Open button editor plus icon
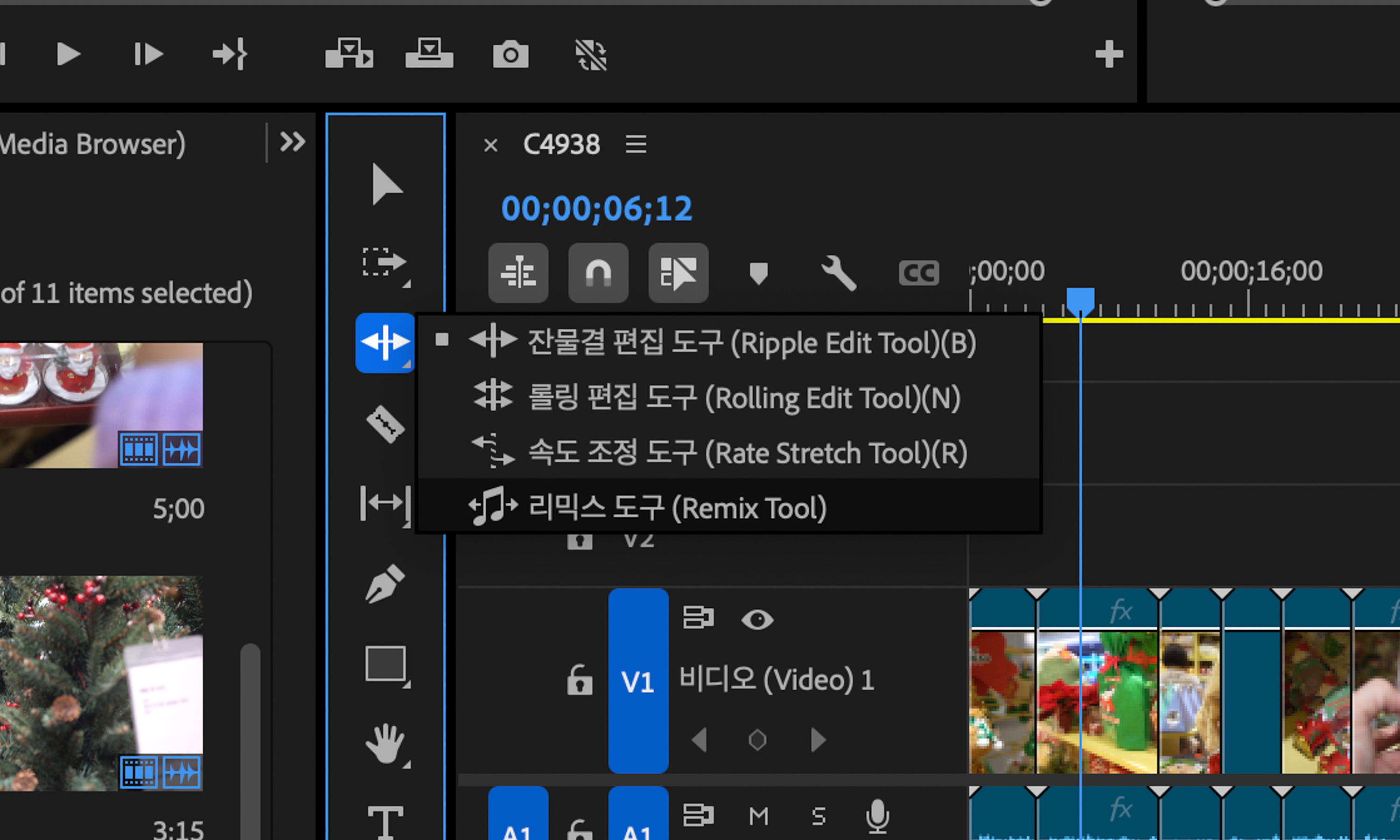This screenshot has height=840, width=1400. (x=1108, y=55)
